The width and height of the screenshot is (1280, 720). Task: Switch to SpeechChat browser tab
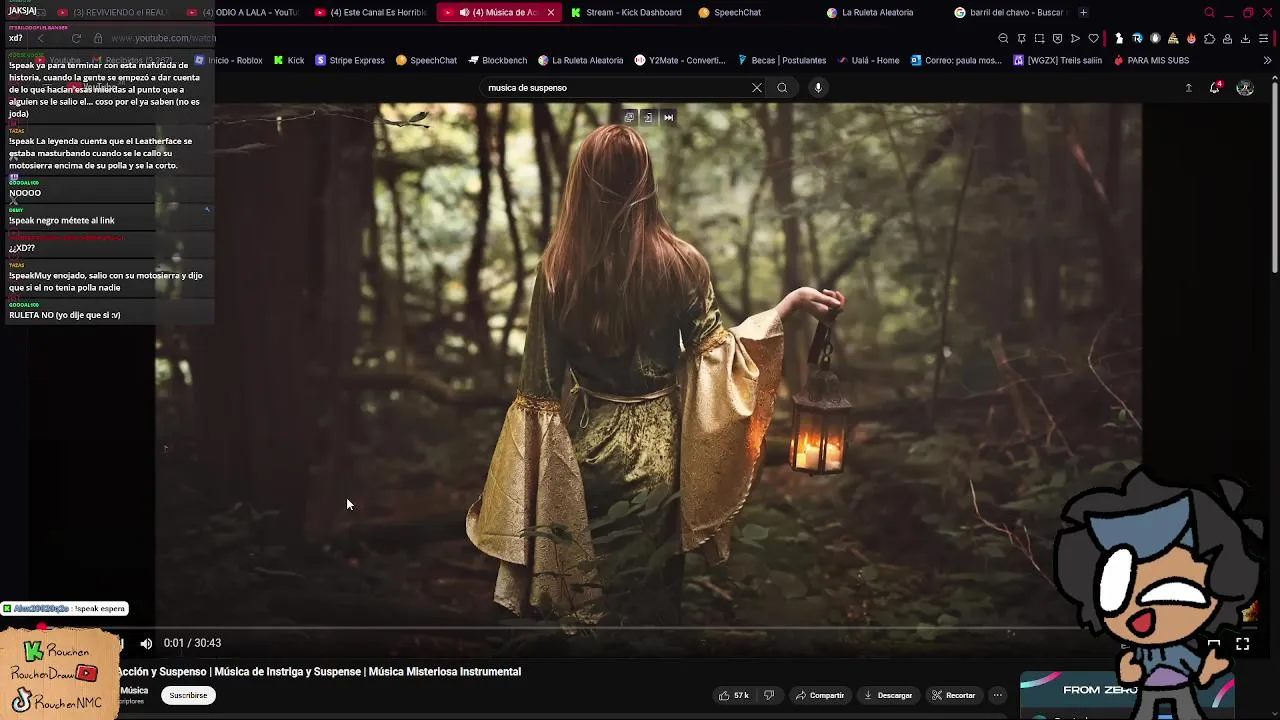click(755, 12)
